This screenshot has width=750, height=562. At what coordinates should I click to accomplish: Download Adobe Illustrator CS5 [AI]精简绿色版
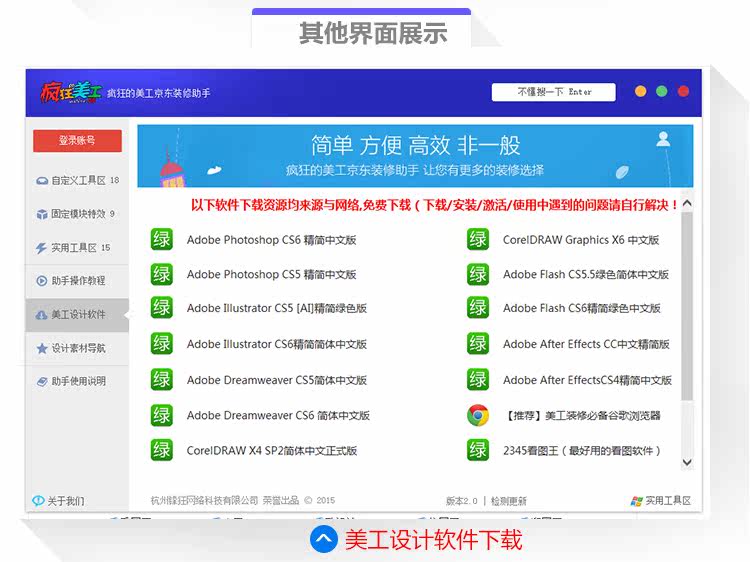point(276,308)
